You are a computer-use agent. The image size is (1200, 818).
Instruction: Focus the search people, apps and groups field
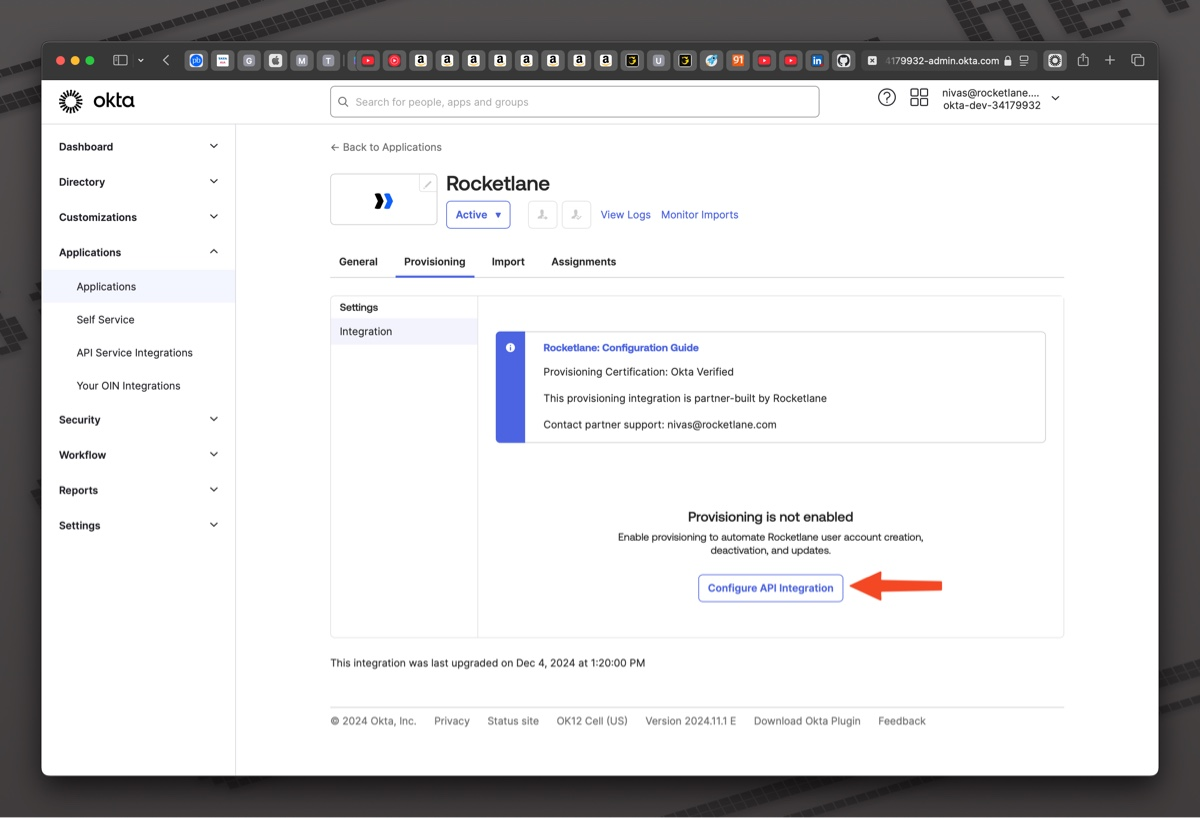[x=575, y=102]
